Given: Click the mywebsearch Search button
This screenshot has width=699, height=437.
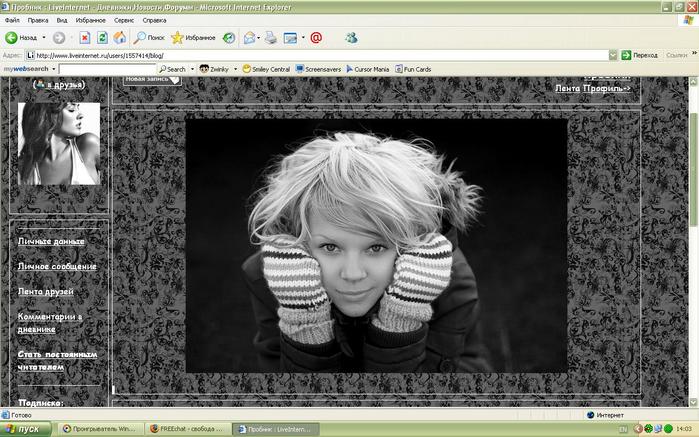Looking at the screenshot, I should coord(173,69).
